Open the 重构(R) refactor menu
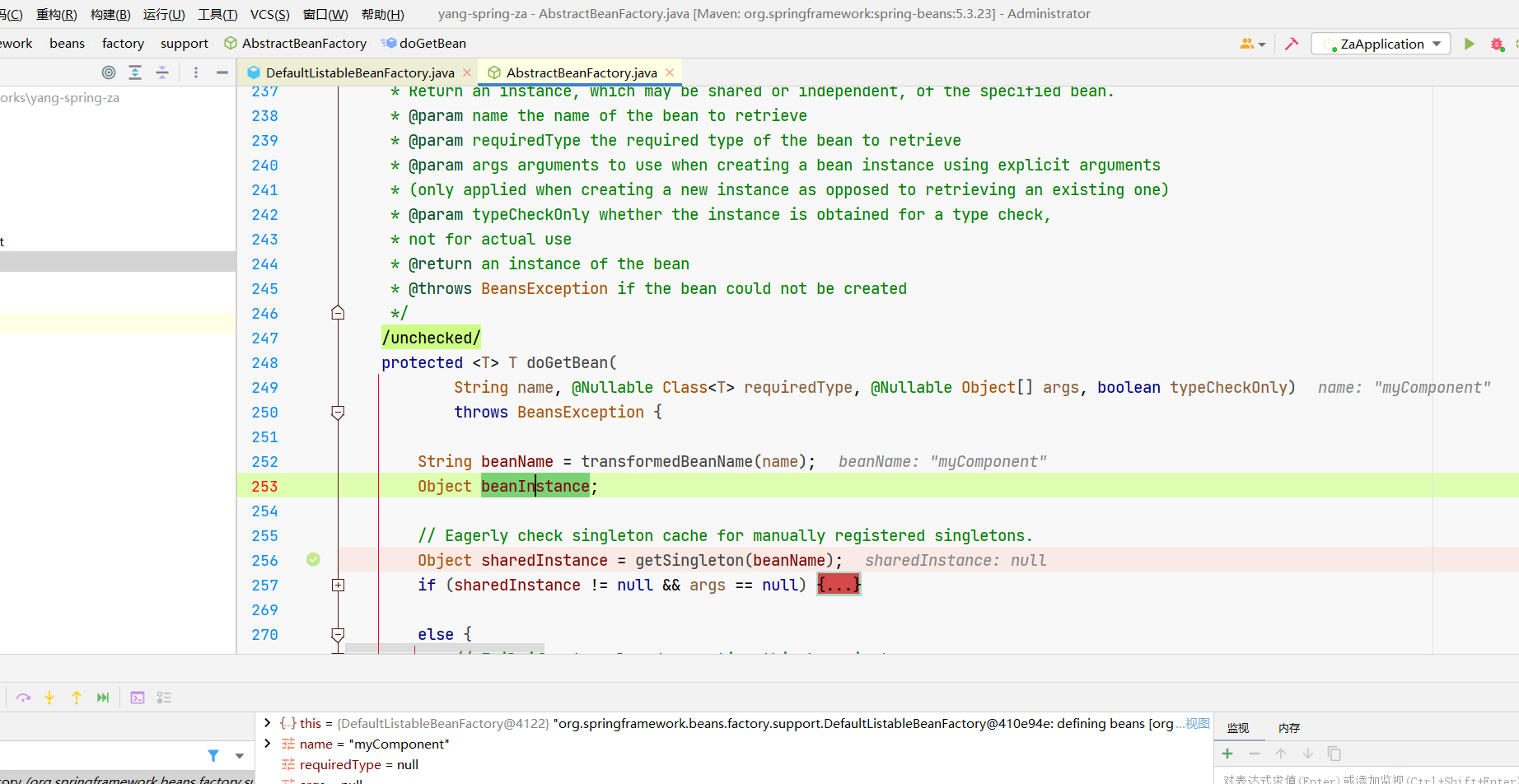Viewport: 1519px width, 784px height. (57, 14)
